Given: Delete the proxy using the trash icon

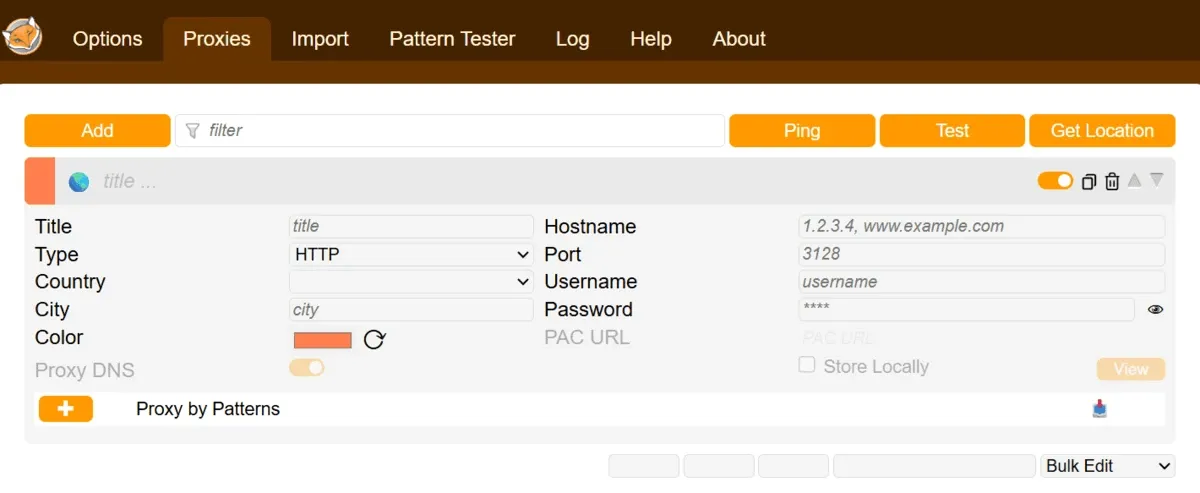Looking at the screenshot, I should [1112, 181].
